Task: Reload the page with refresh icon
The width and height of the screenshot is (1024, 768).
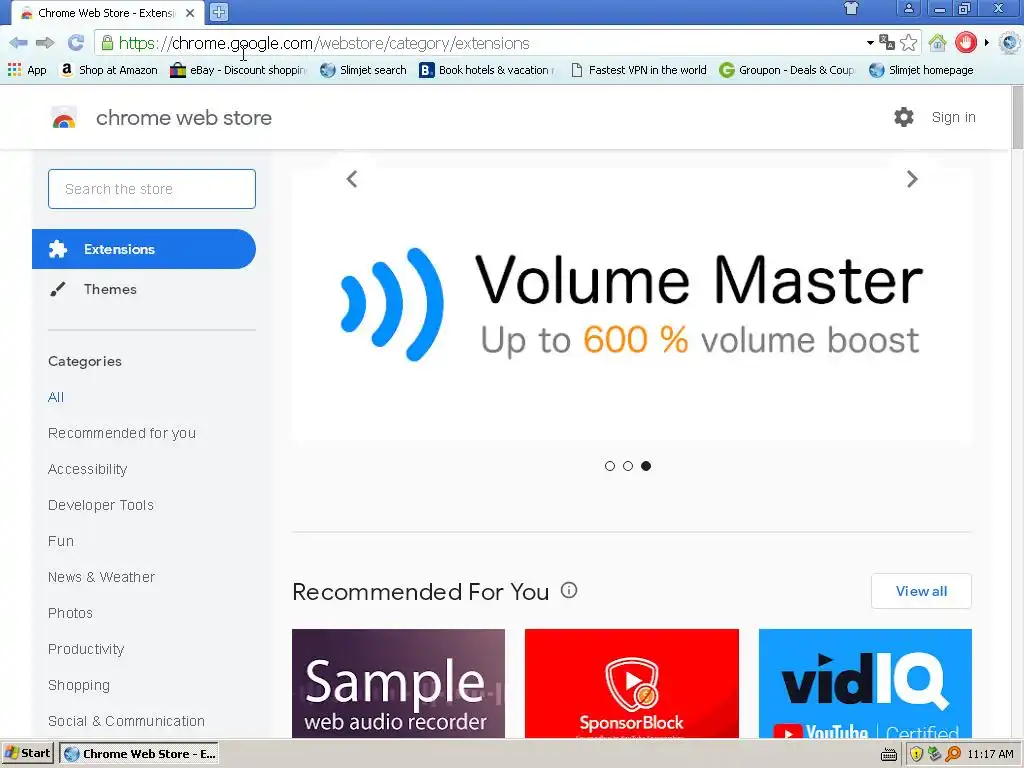Action: 76,43
